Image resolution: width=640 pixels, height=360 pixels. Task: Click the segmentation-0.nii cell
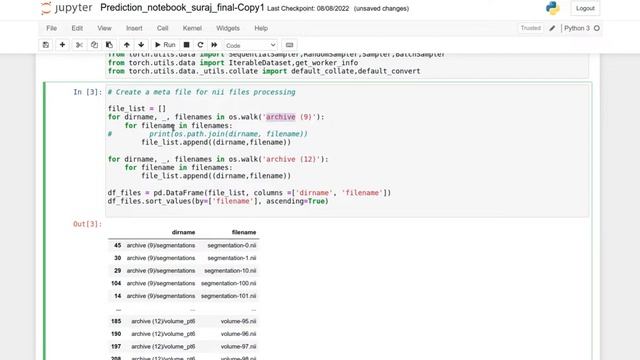tap(231, 246)
